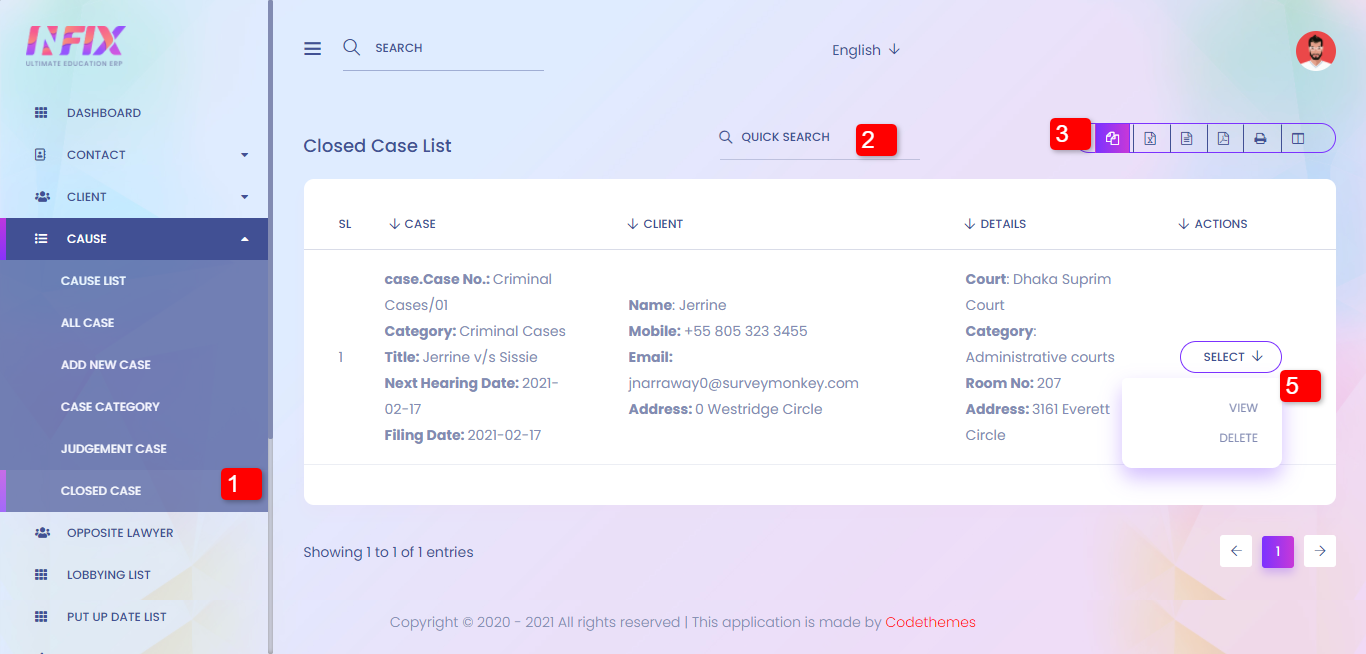Choose View from the actions menu

[x=1243, y=408]
